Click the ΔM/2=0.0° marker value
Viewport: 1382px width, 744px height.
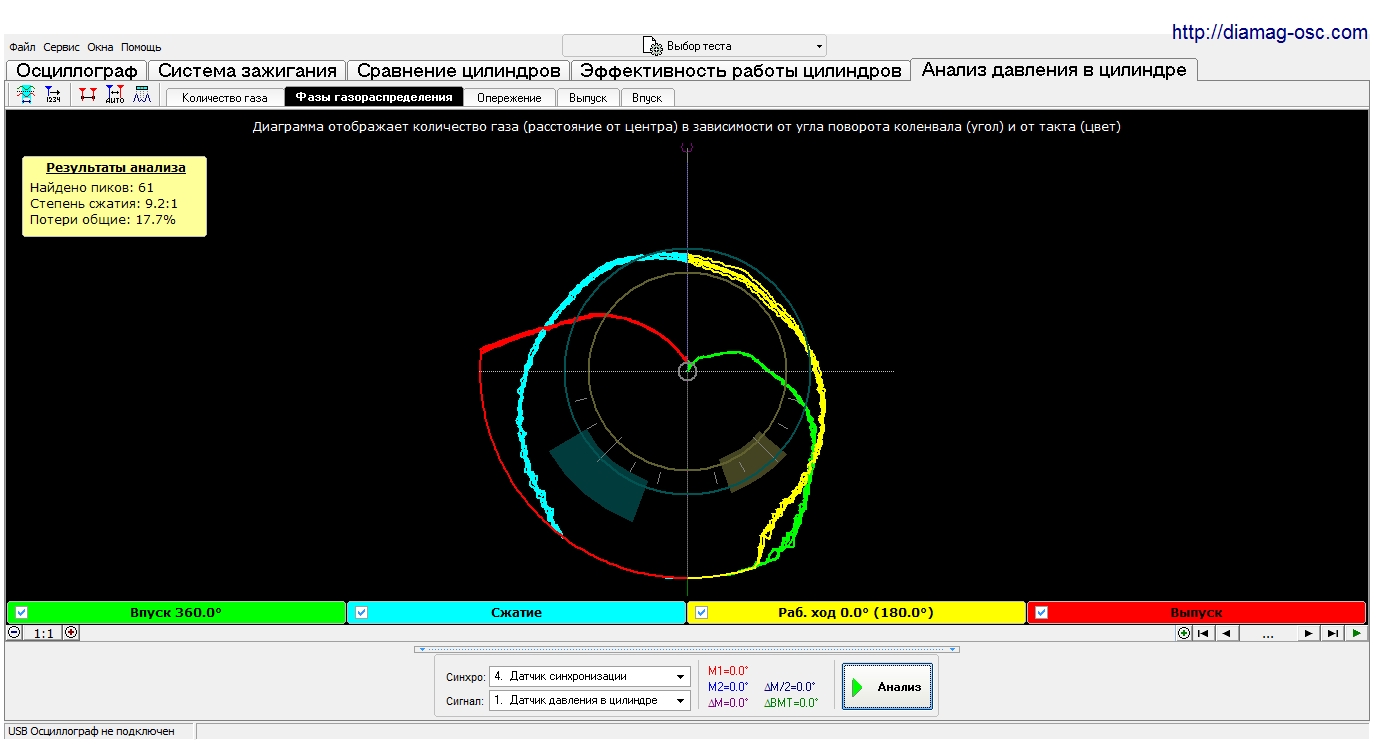[x=790, y=687]
